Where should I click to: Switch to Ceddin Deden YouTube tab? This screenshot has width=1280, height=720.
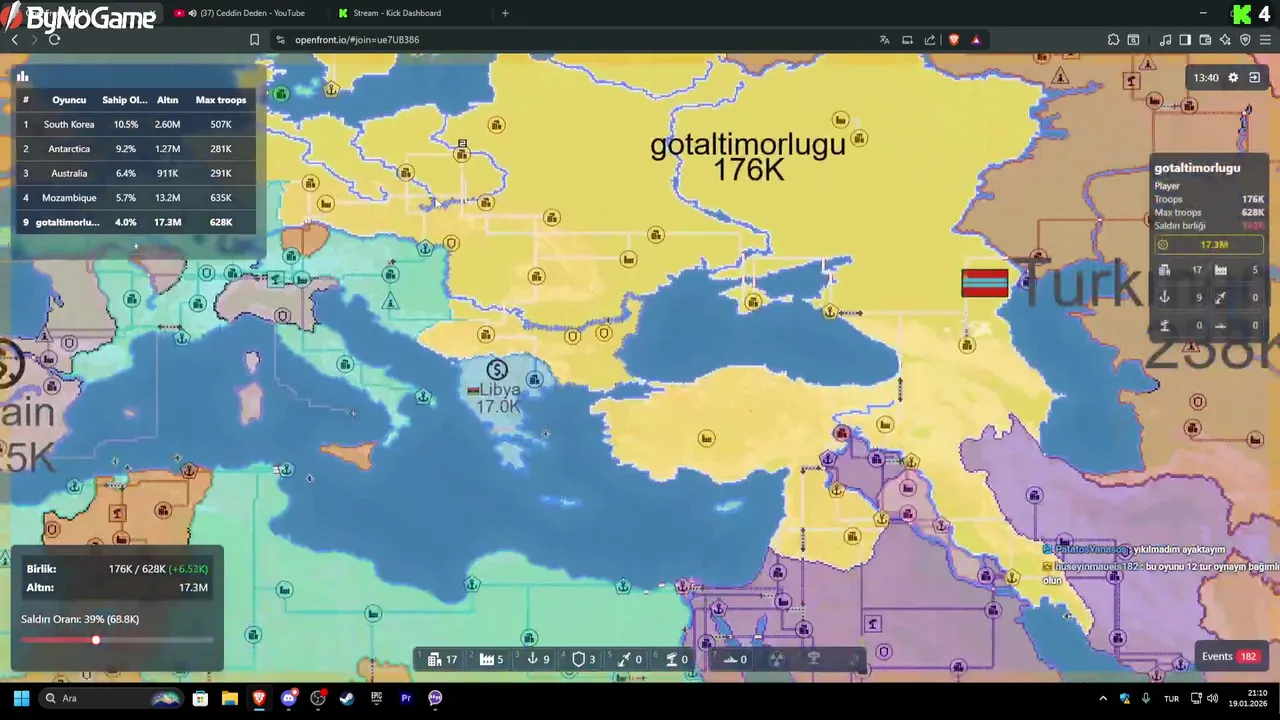(x=244, y=13)
